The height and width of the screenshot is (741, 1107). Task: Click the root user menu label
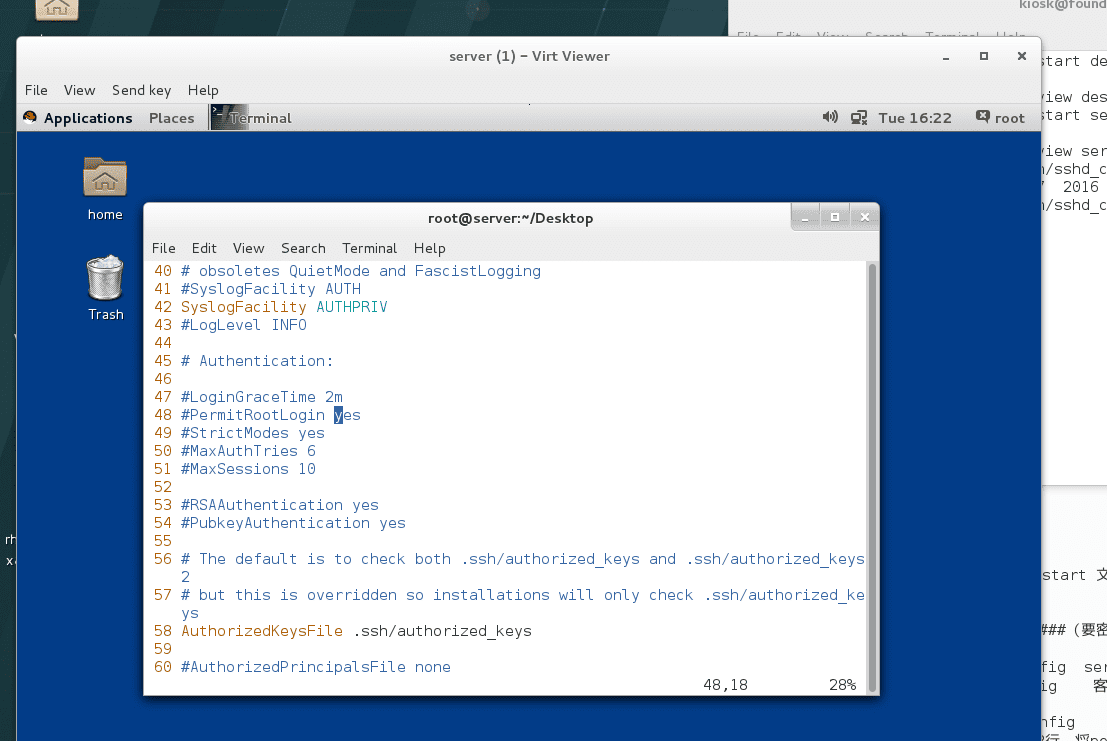tap(1010, 118)
